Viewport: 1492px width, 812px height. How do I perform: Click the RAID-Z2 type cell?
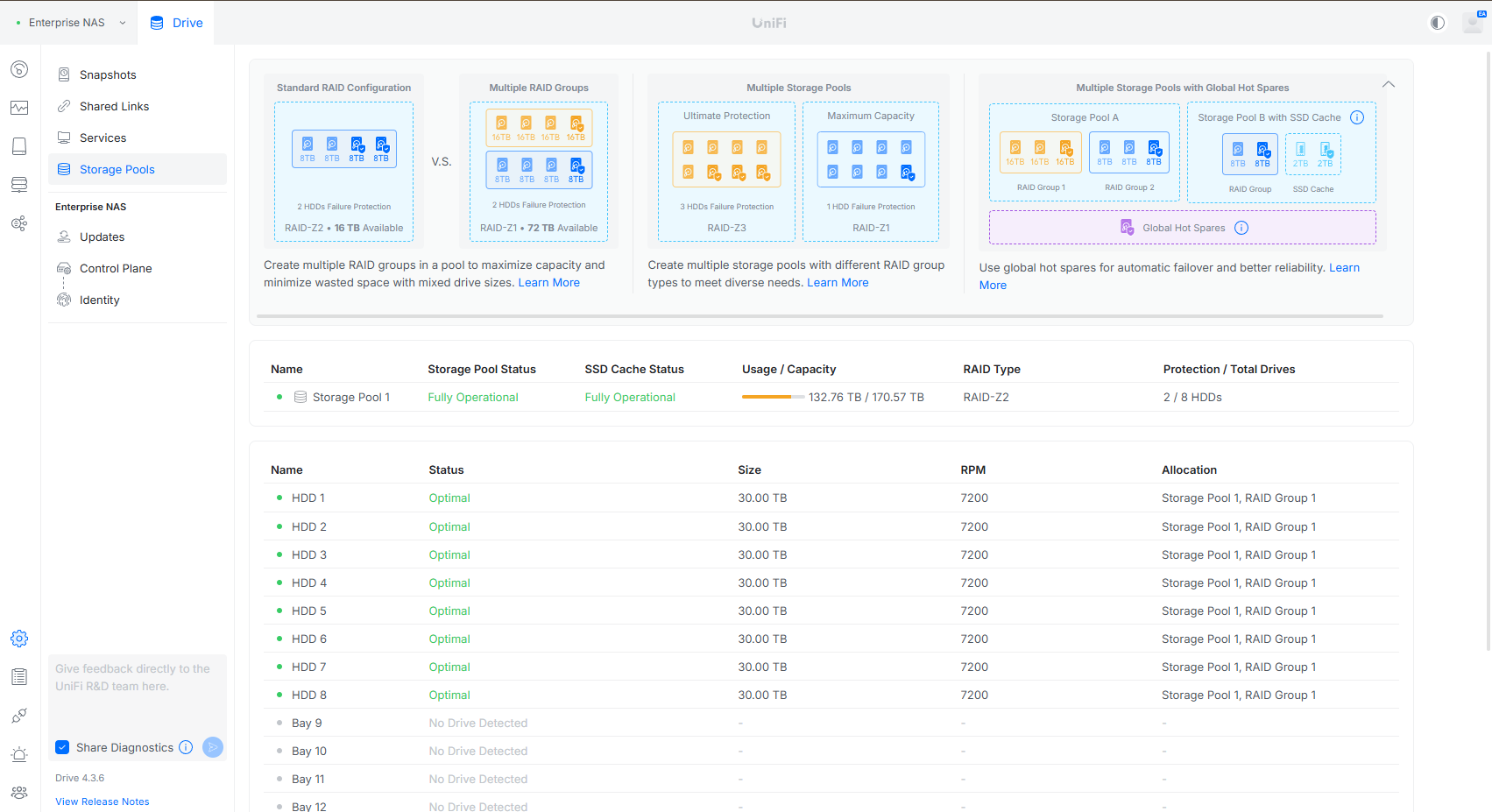(986, 397)
